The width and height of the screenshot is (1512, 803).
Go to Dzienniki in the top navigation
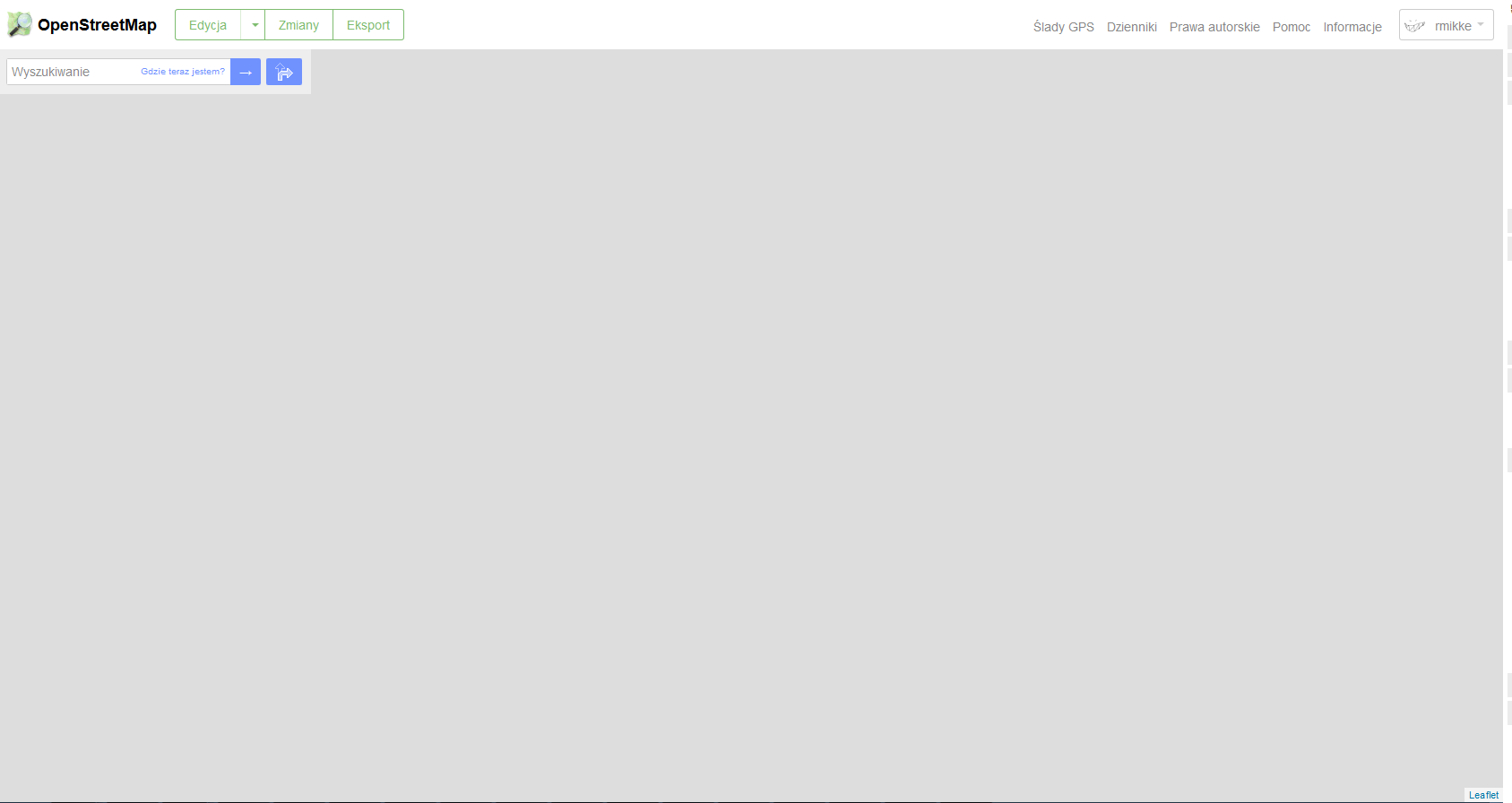(1131, 27)
